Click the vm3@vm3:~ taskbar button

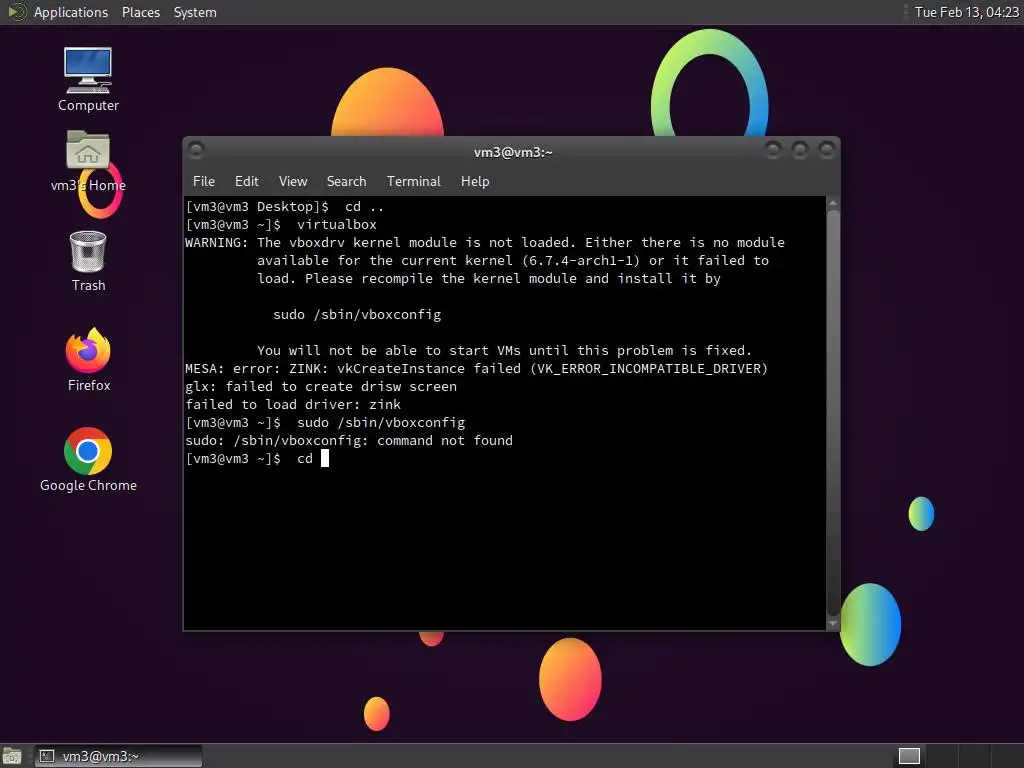pyautogui.click(x=118, y=756)
